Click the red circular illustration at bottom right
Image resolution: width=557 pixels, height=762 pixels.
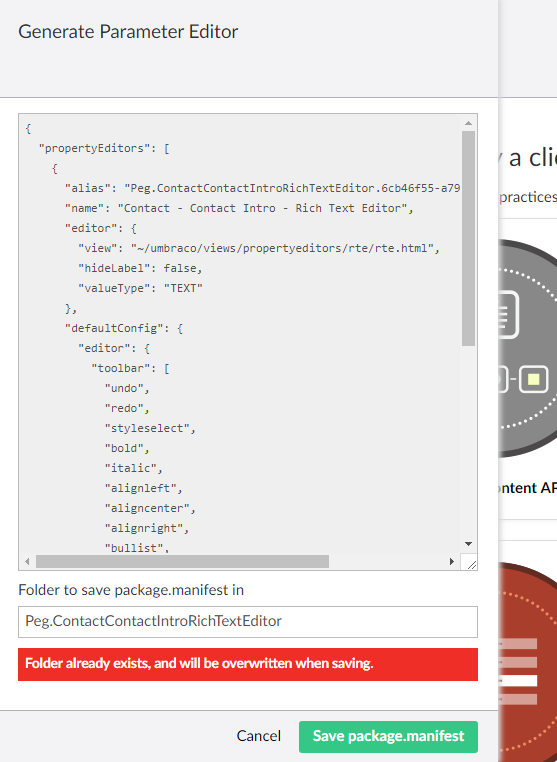(528, 662)
